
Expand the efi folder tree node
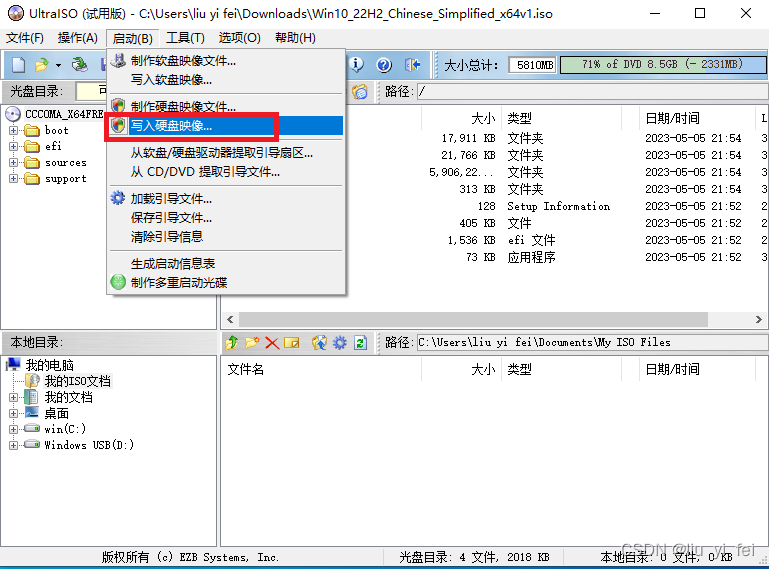(x=13, y=146)
